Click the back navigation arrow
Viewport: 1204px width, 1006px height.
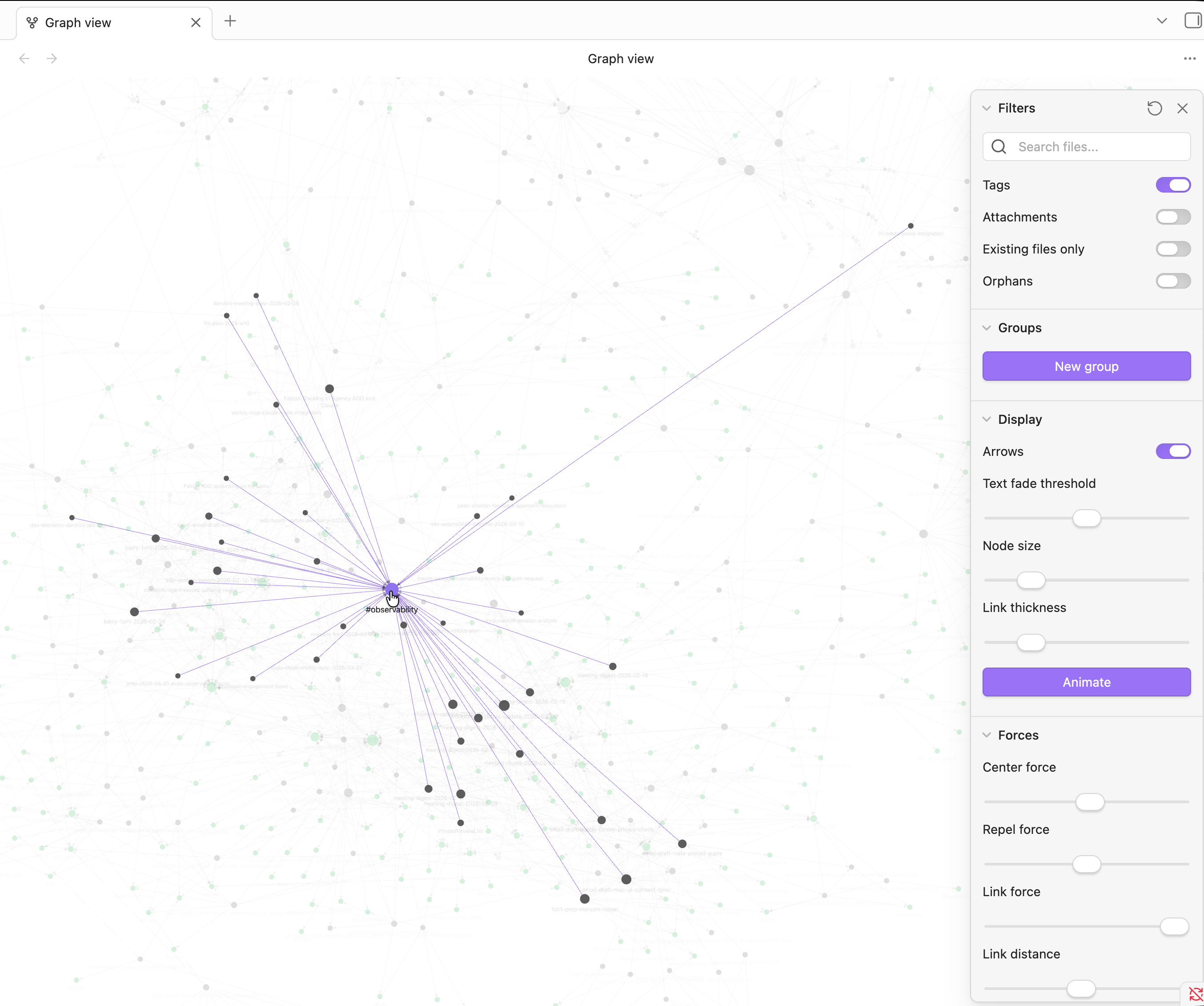click(x=24, y=58)
